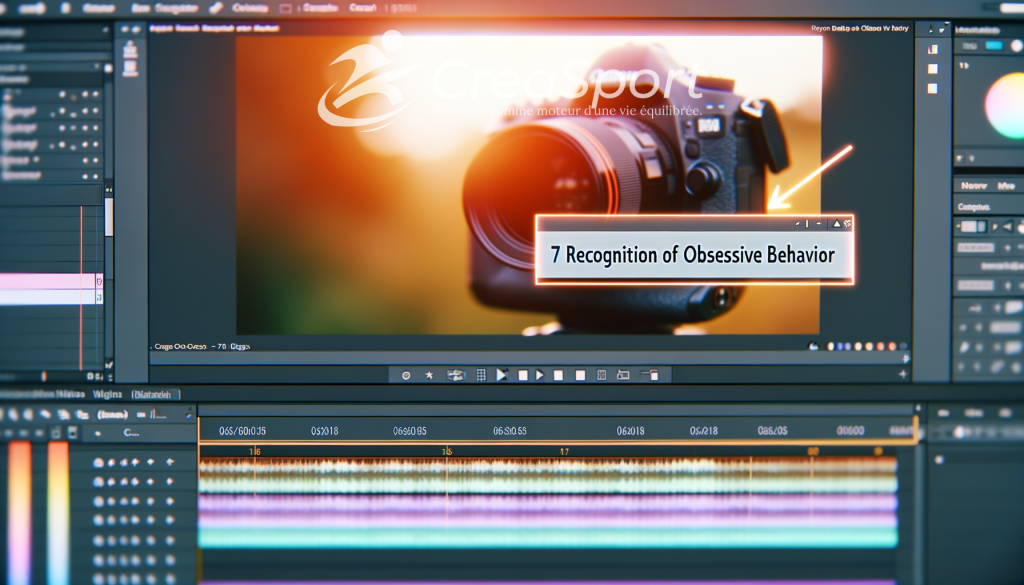1024x585 pixels.
Task: Click the first white square stop icon
Action: coord(521,375)
